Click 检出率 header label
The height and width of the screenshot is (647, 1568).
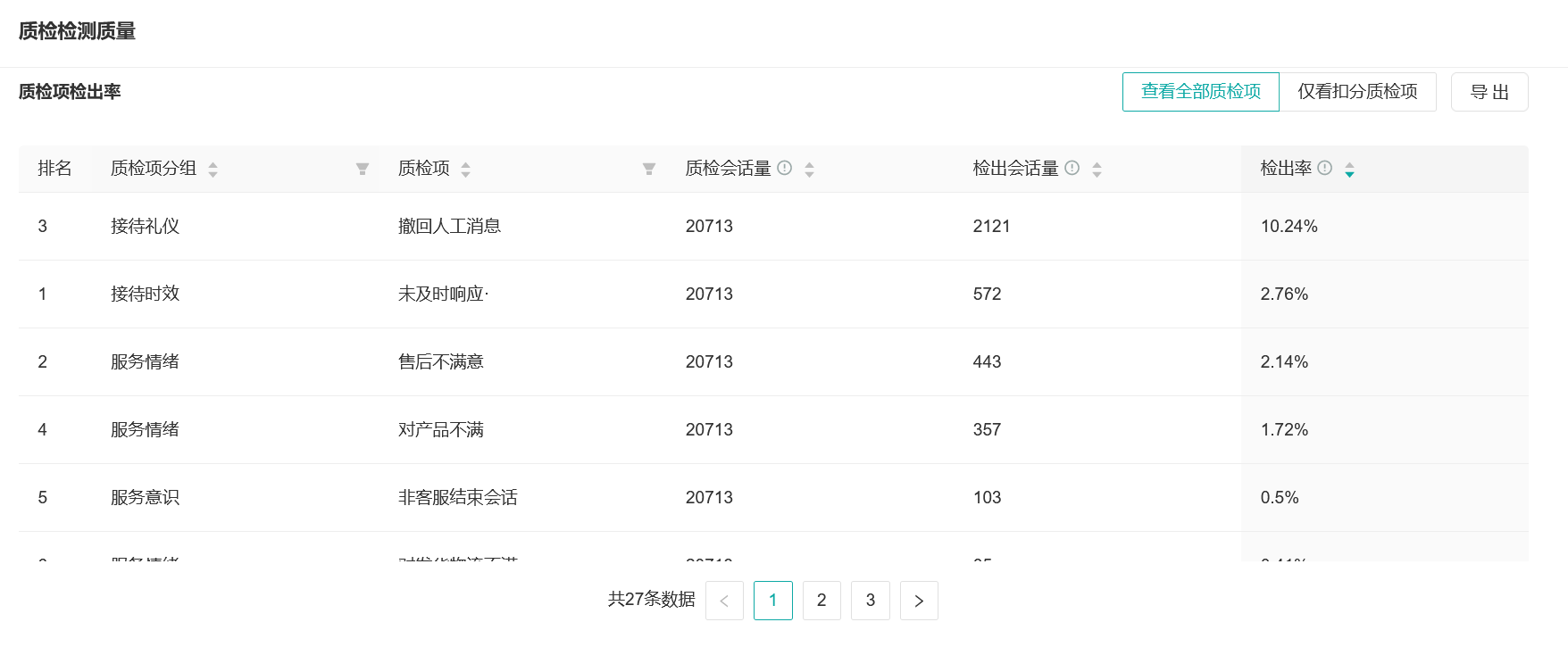[x=1286, y=169]
